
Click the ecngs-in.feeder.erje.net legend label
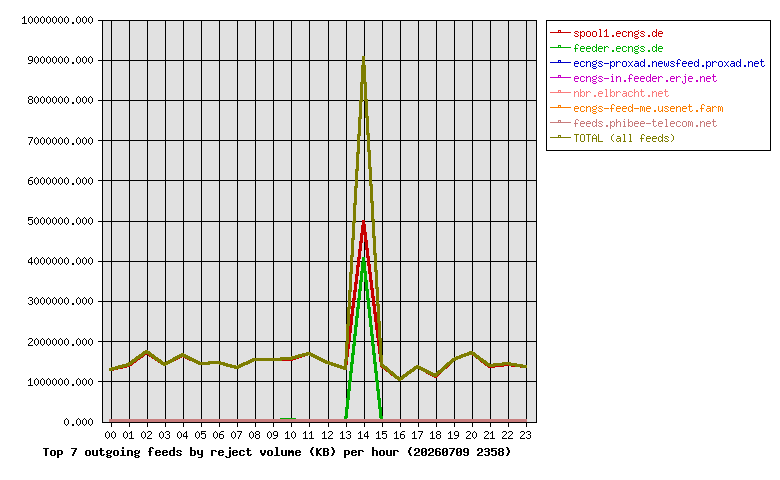(x=645, y=78)
